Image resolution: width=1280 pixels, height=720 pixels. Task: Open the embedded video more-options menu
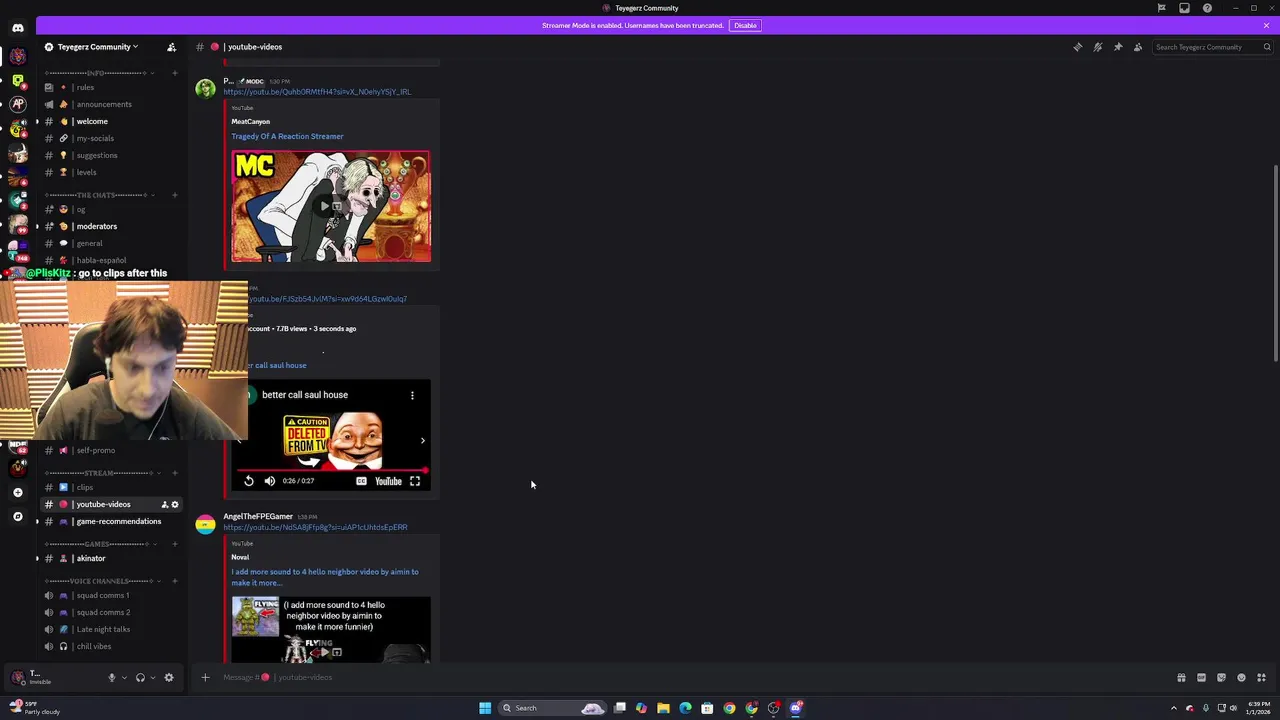pos(412,395)
